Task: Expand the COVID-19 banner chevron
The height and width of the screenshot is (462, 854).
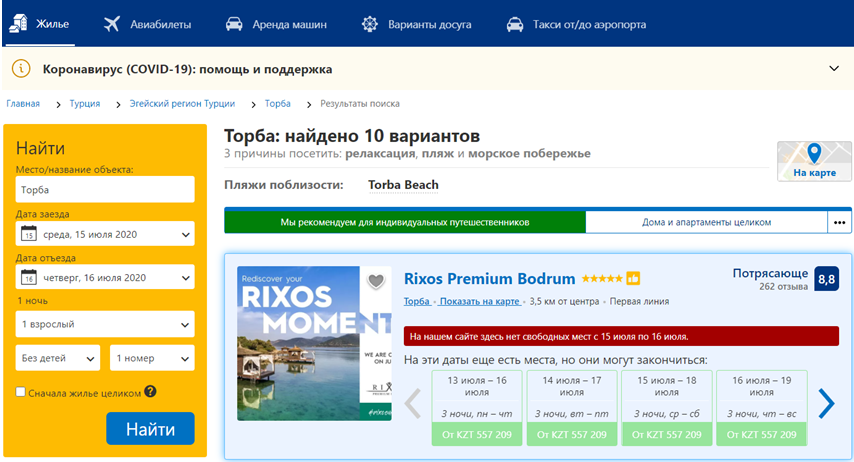Action: 834,69
